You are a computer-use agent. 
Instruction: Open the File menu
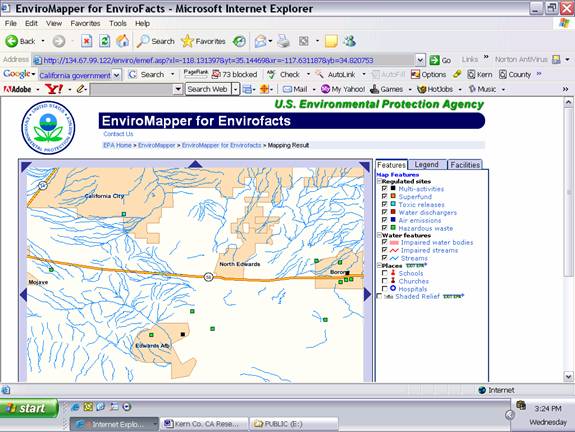11,23
